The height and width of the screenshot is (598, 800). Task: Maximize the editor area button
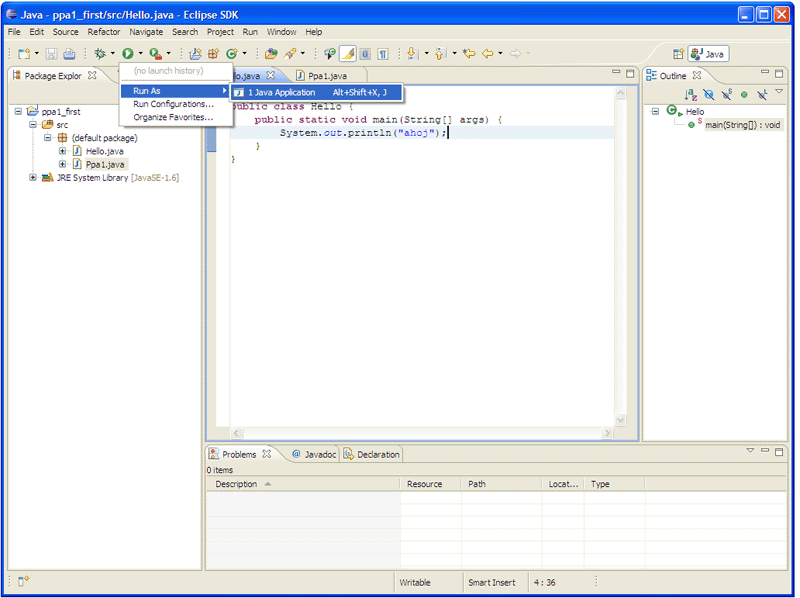coord(630,73)
